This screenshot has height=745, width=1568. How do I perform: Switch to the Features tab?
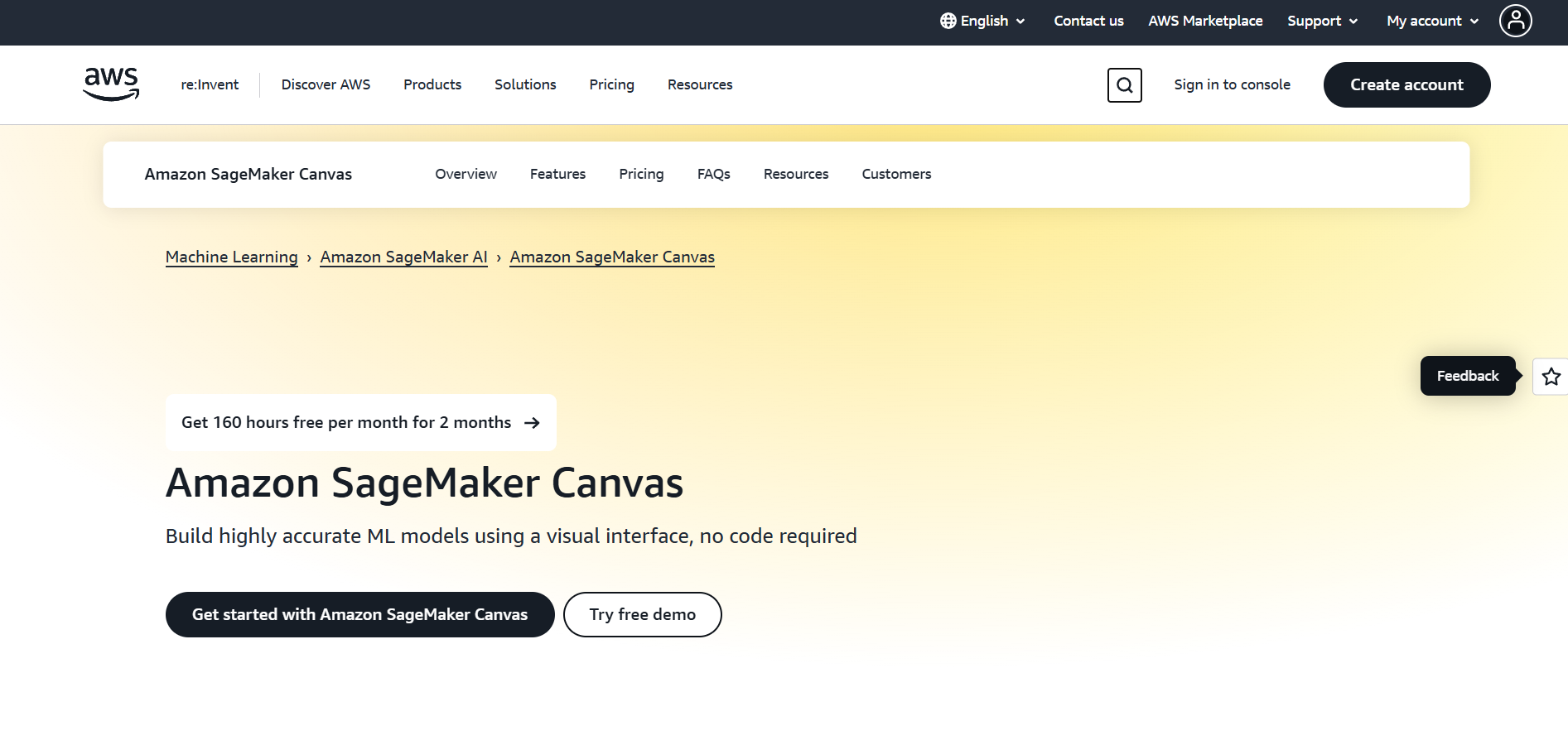(x=557, y=174)
